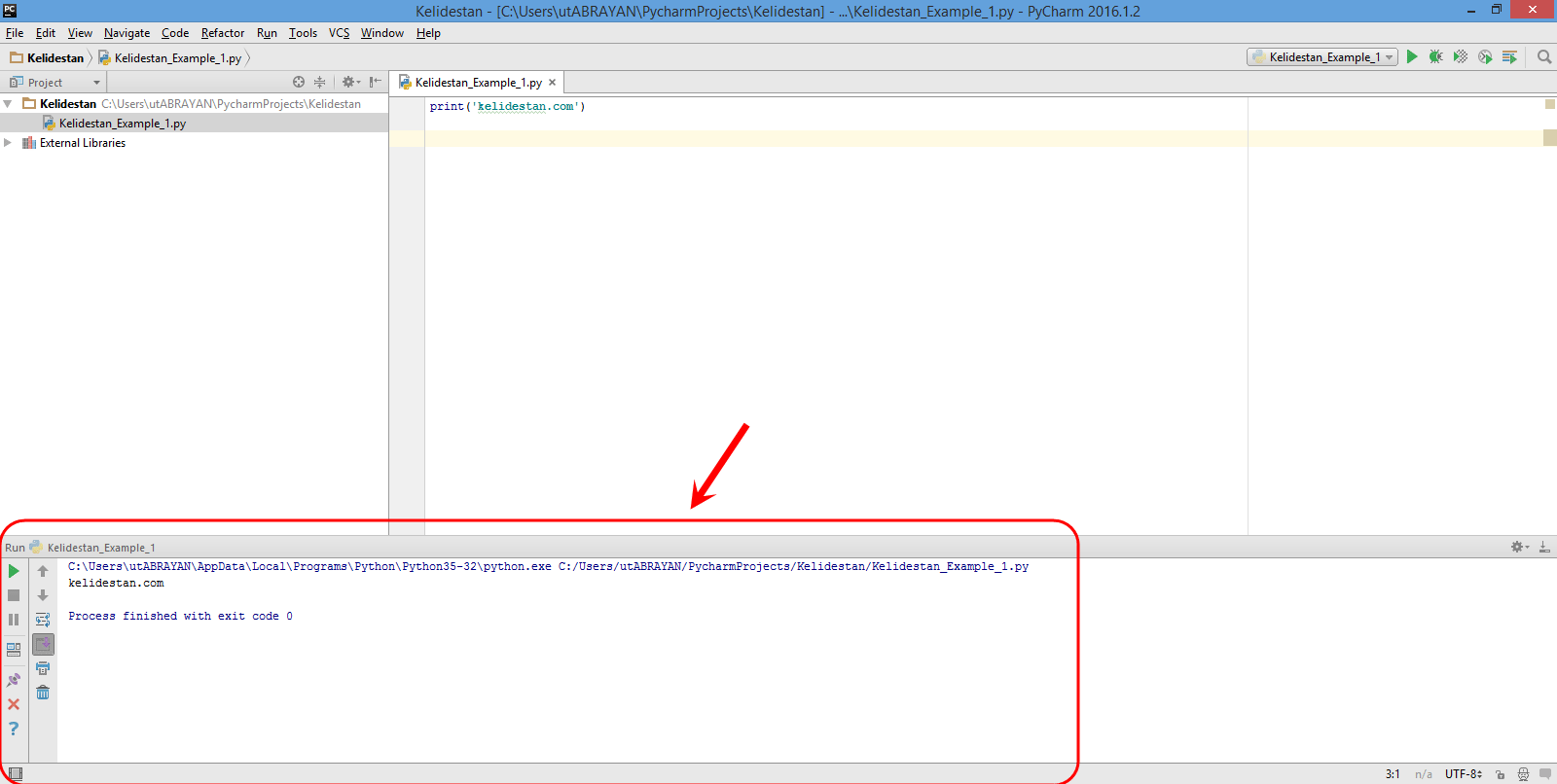The height and width of the screenshot is (784, 1557).
Task: Collapse all in Project panel
Action: point(319,83)
